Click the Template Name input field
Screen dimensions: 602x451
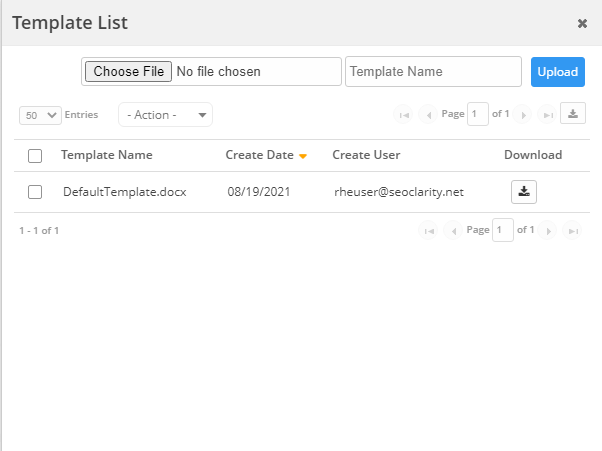point(433,72)
